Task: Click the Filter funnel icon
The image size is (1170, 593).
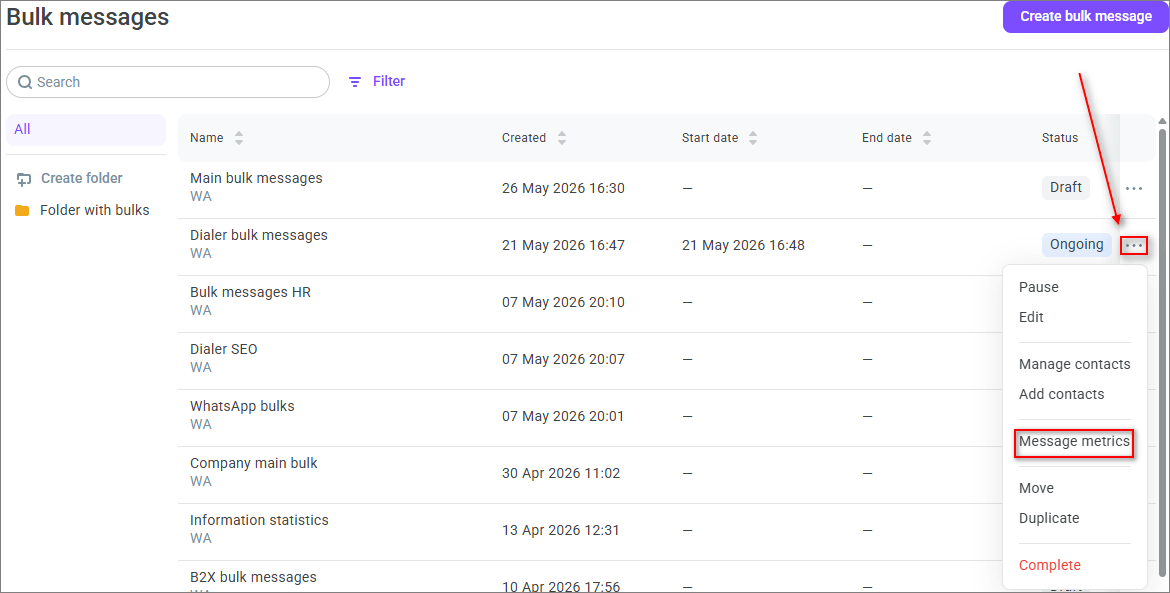Action: (355, 82)
